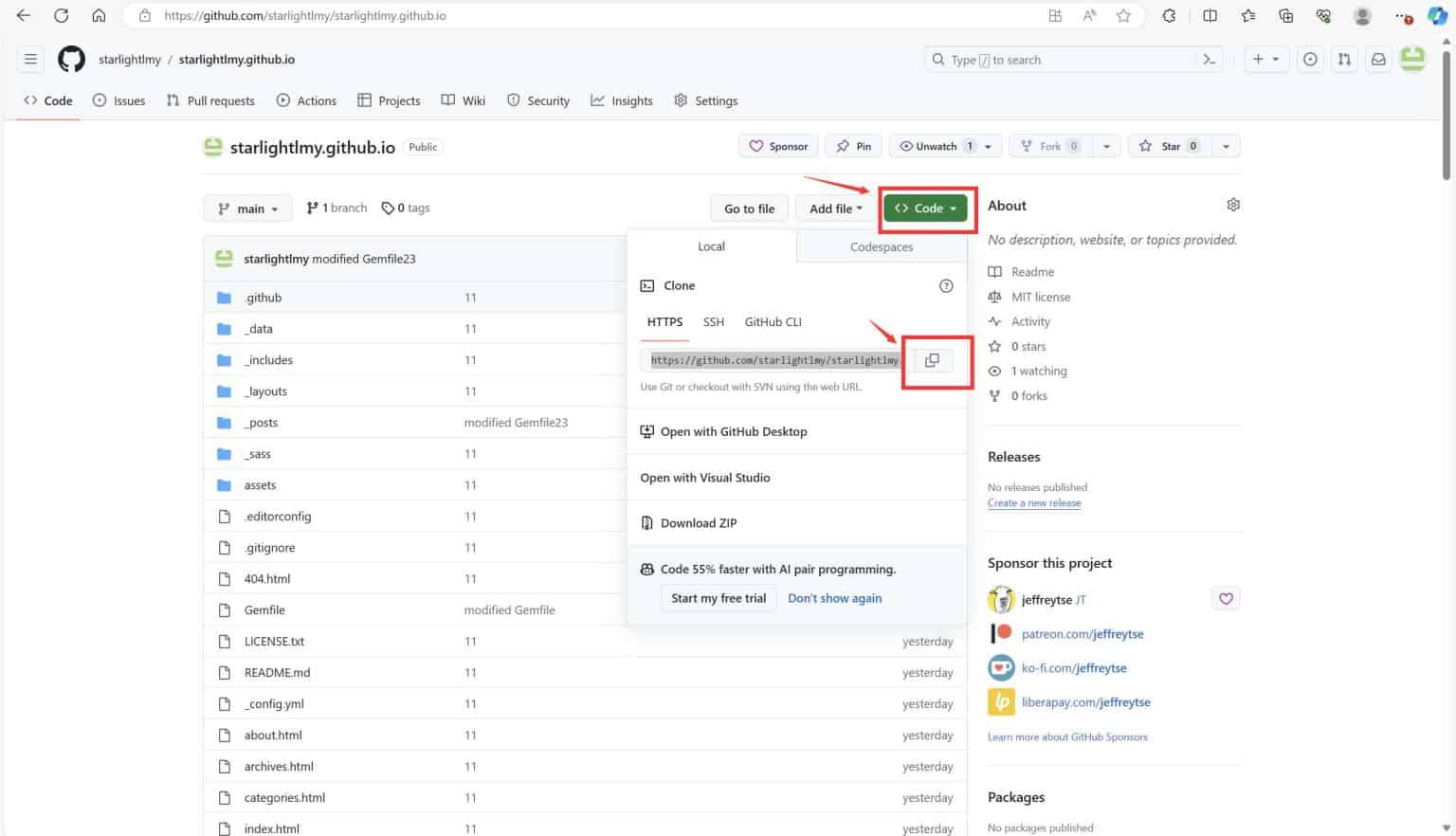Click the browser back arrow

(x=24, y=15)
